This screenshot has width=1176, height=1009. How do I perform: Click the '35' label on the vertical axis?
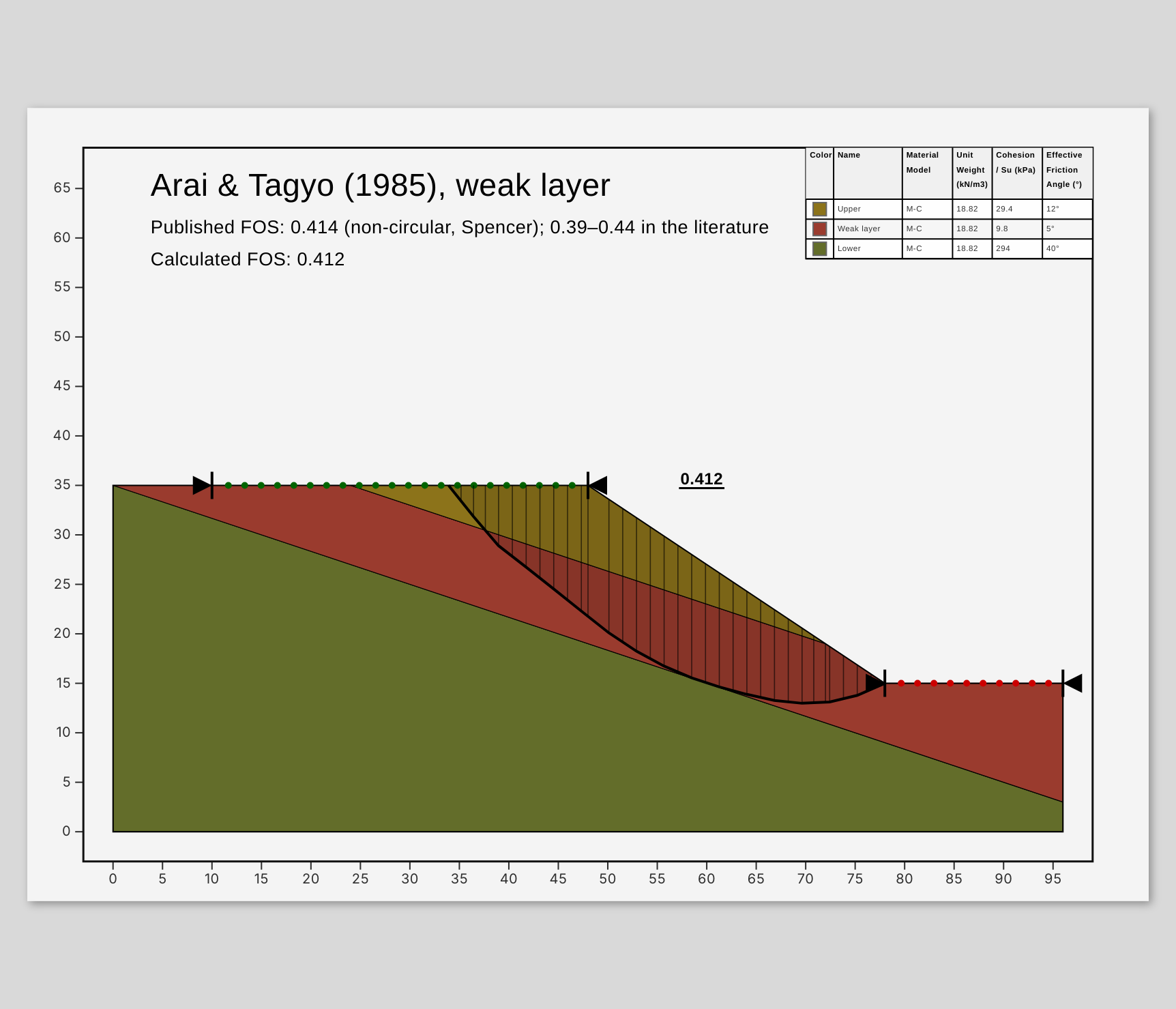tap(62, 485)
